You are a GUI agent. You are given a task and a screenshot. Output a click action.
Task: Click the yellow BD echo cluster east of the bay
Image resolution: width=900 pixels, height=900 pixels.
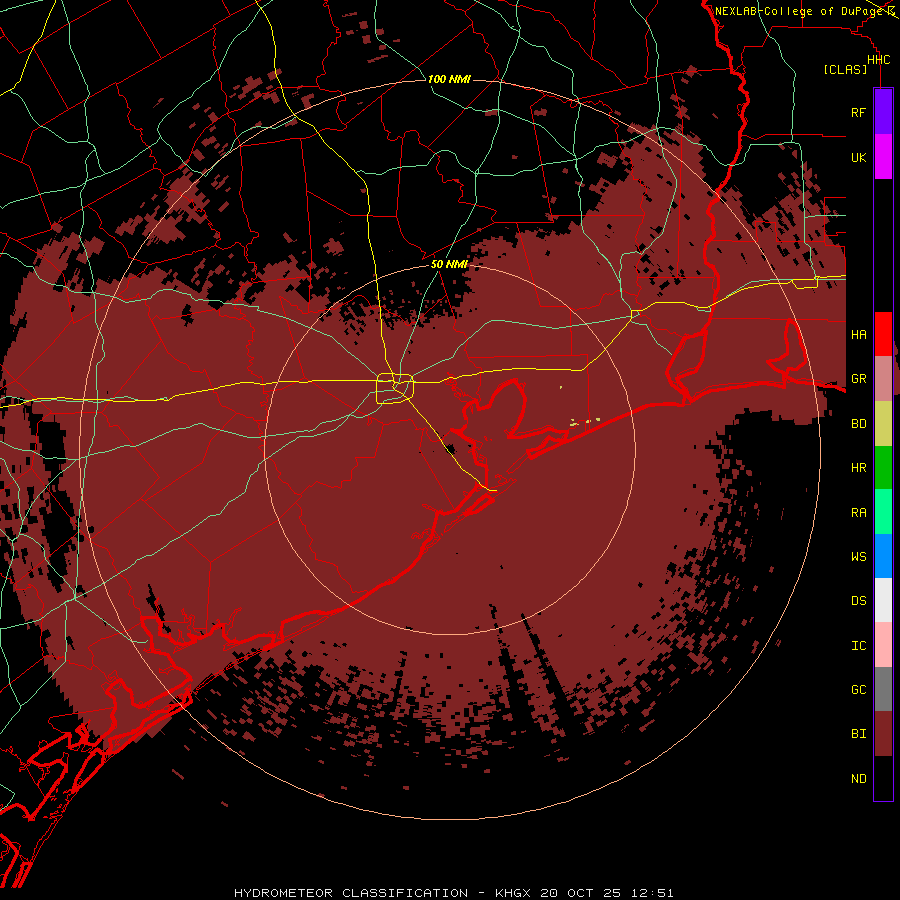pyautogui.click(x=585, y=422)
